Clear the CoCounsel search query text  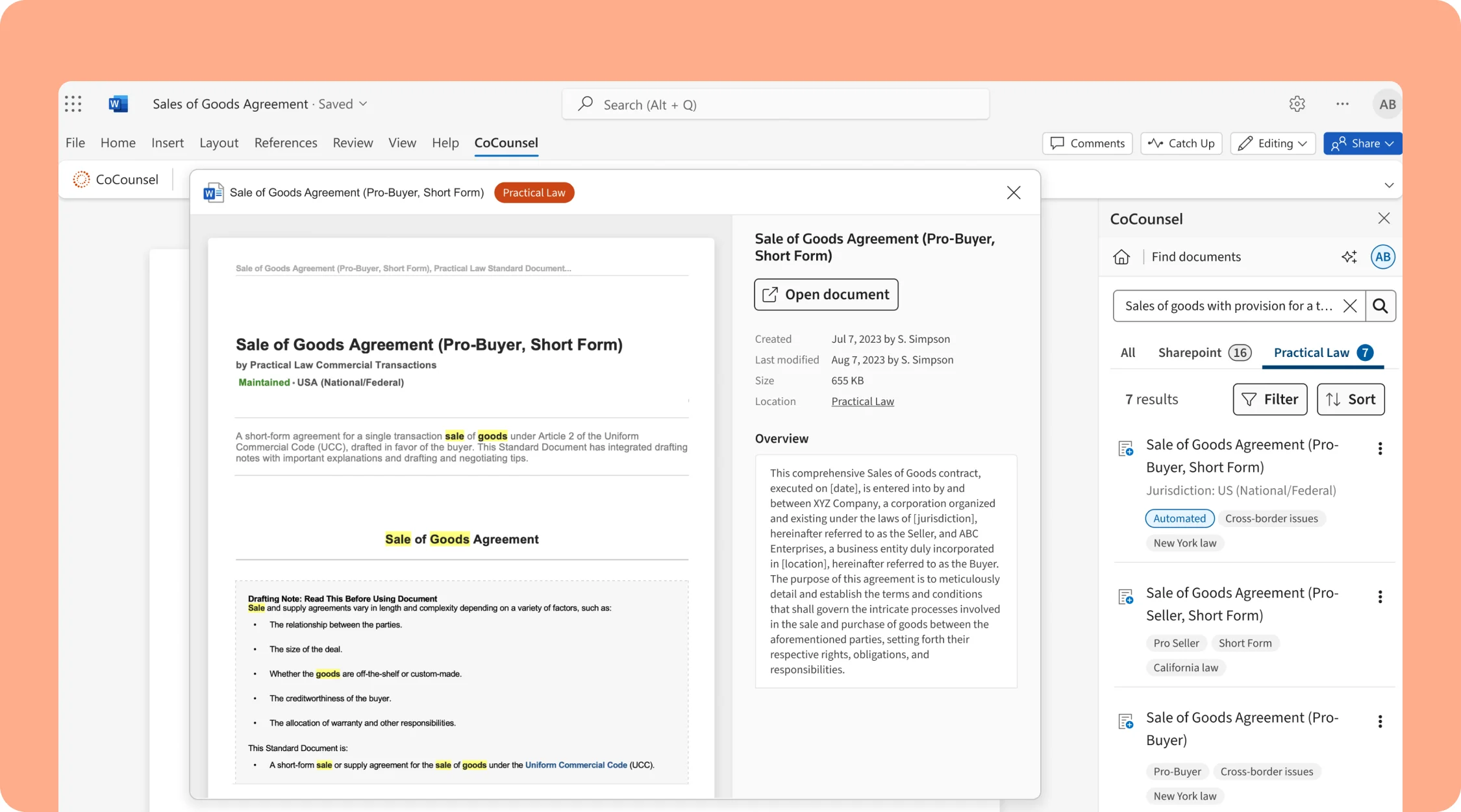point(1350,306)
